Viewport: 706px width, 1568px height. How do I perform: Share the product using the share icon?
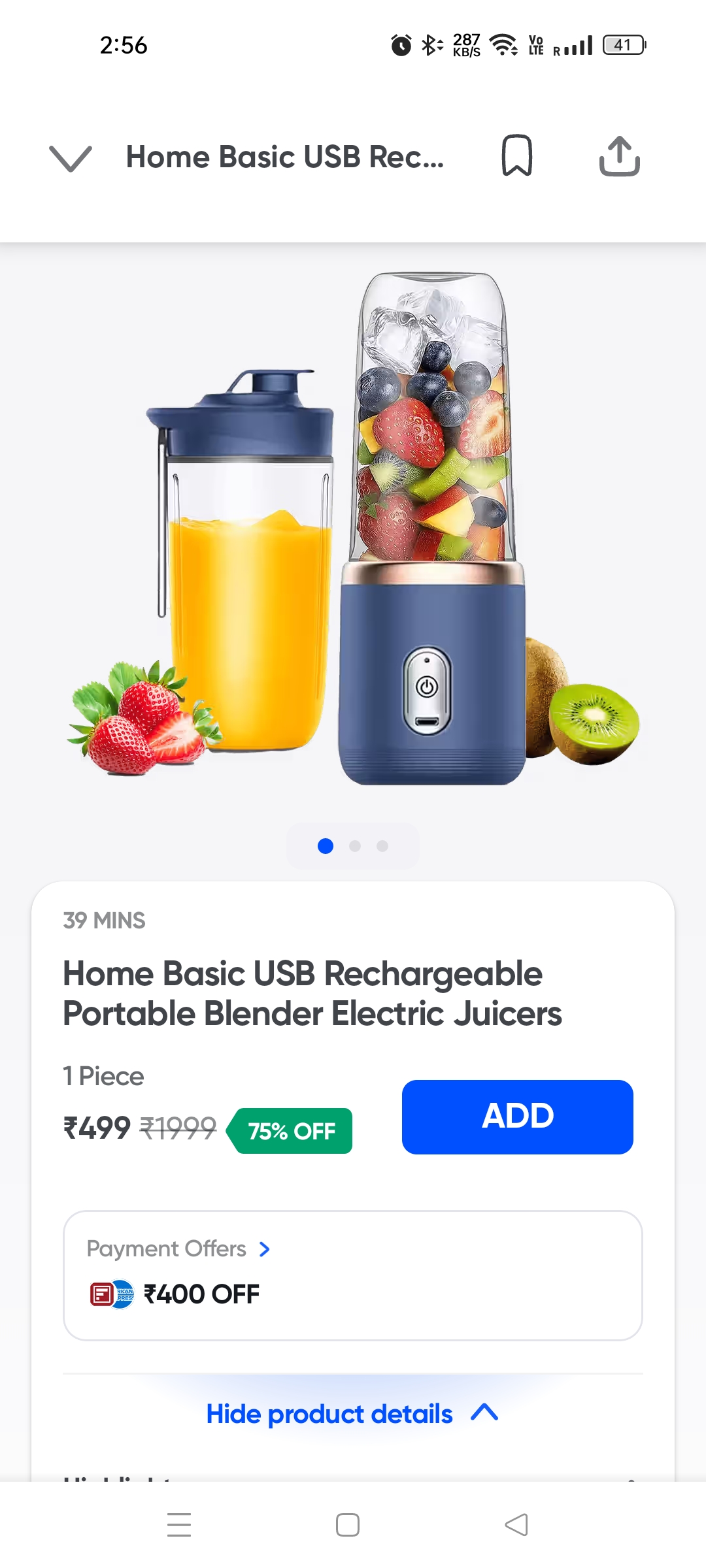pyautogui.click(x=619, y=156)
